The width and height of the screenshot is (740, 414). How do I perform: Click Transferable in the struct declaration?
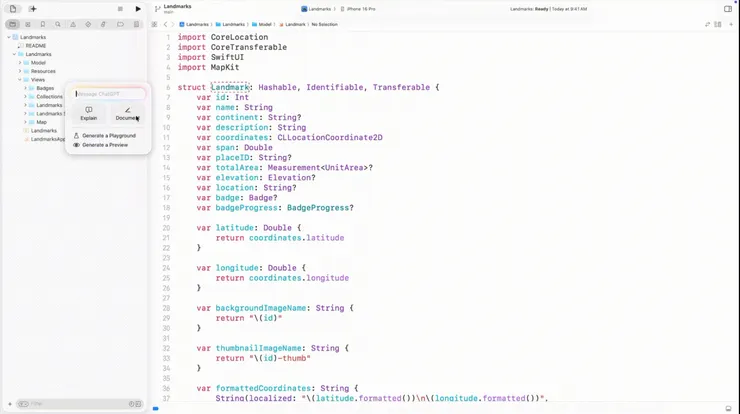[x=401, y=87]
